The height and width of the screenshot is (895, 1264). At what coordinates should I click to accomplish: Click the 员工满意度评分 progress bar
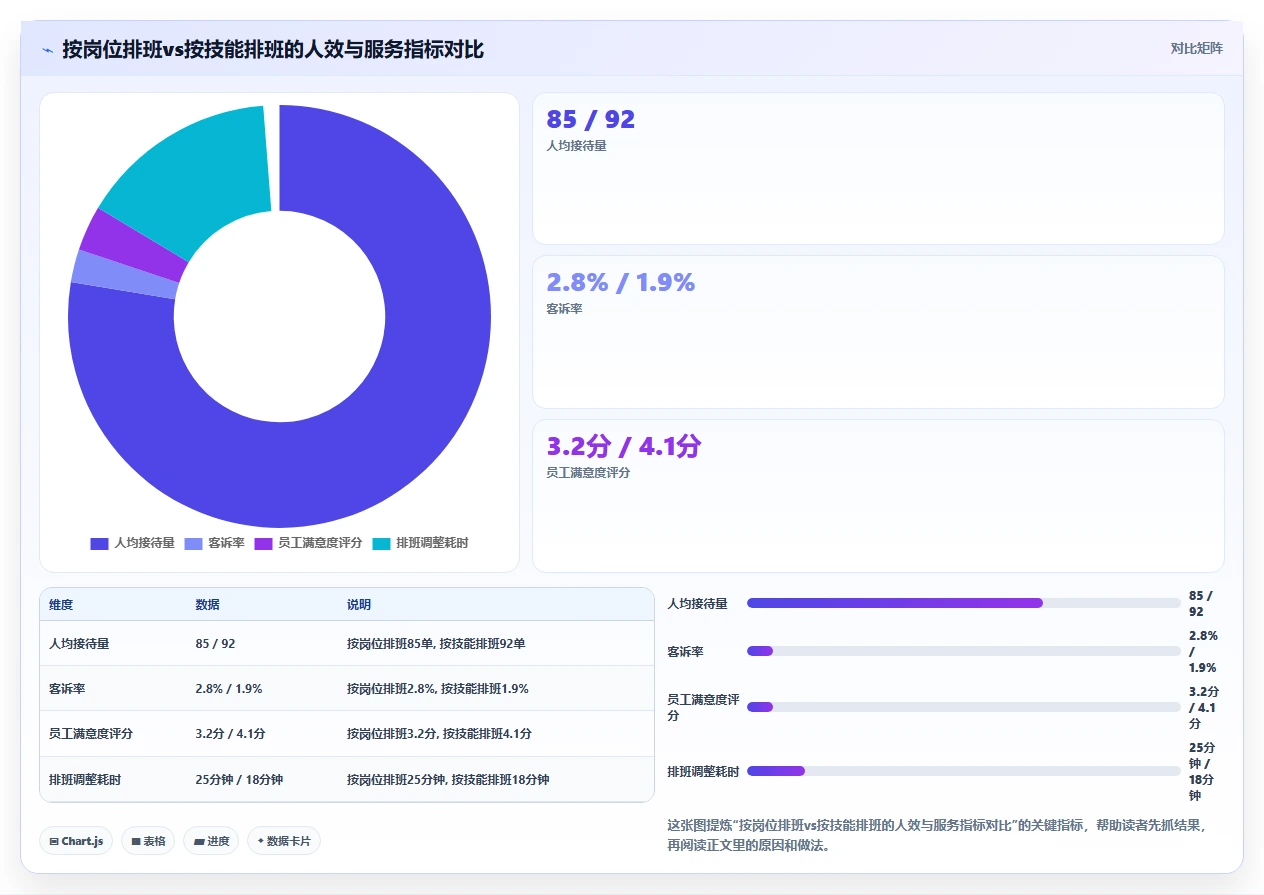coord(964,707)
